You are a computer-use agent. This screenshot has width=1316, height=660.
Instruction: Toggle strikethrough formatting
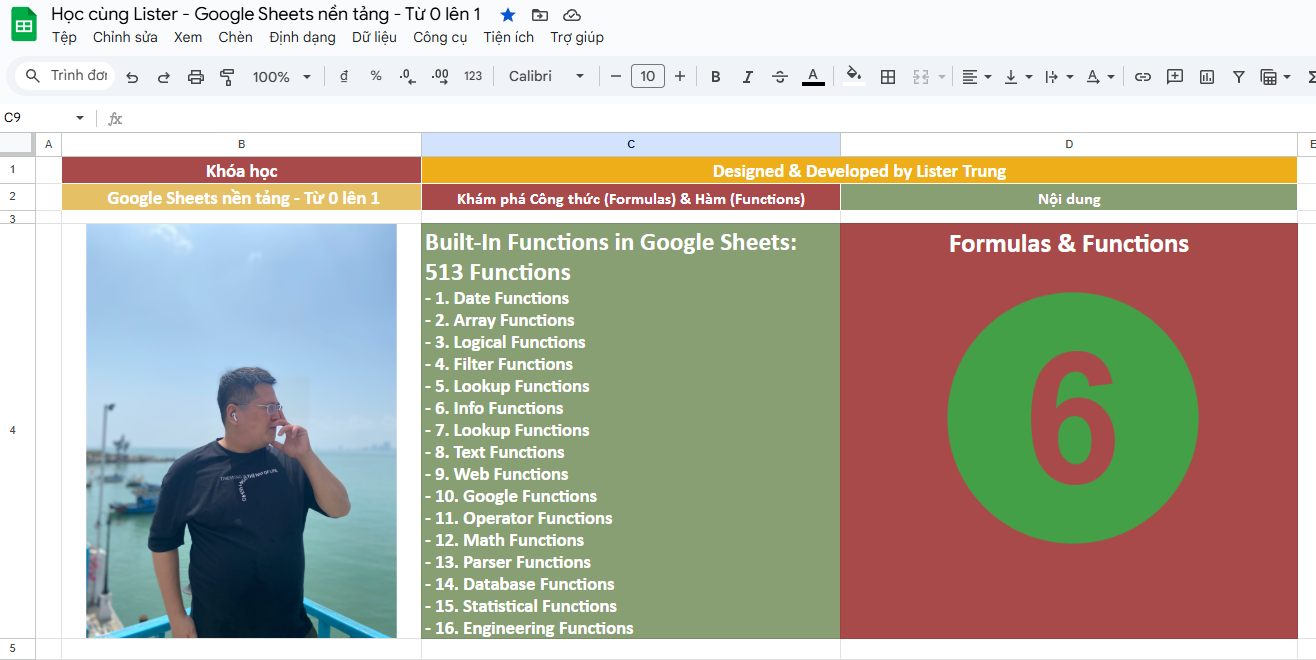pos(780,77)
